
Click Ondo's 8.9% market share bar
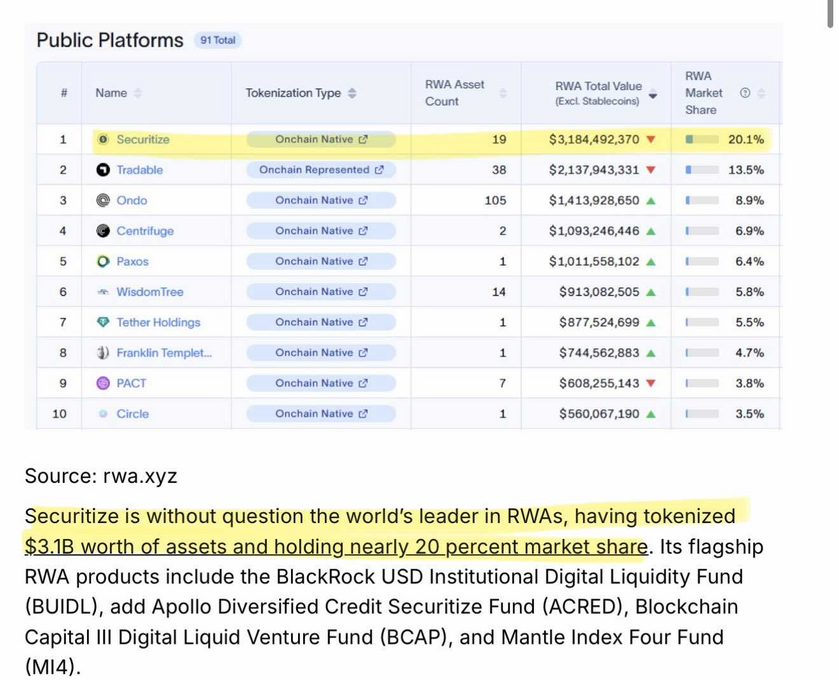click(702, 201)
